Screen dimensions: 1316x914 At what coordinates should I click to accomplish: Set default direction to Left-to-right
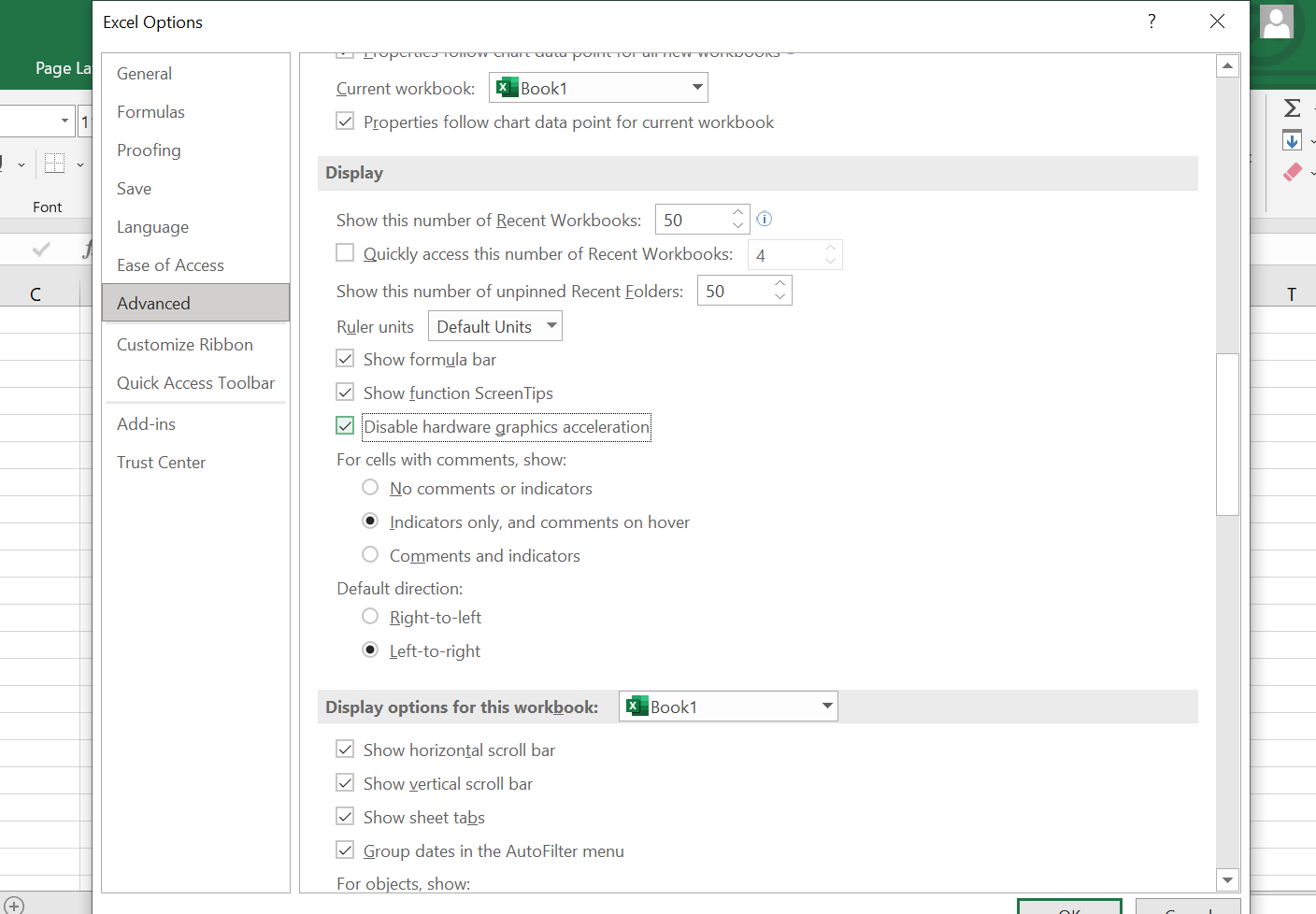click(x=370, y=650)
